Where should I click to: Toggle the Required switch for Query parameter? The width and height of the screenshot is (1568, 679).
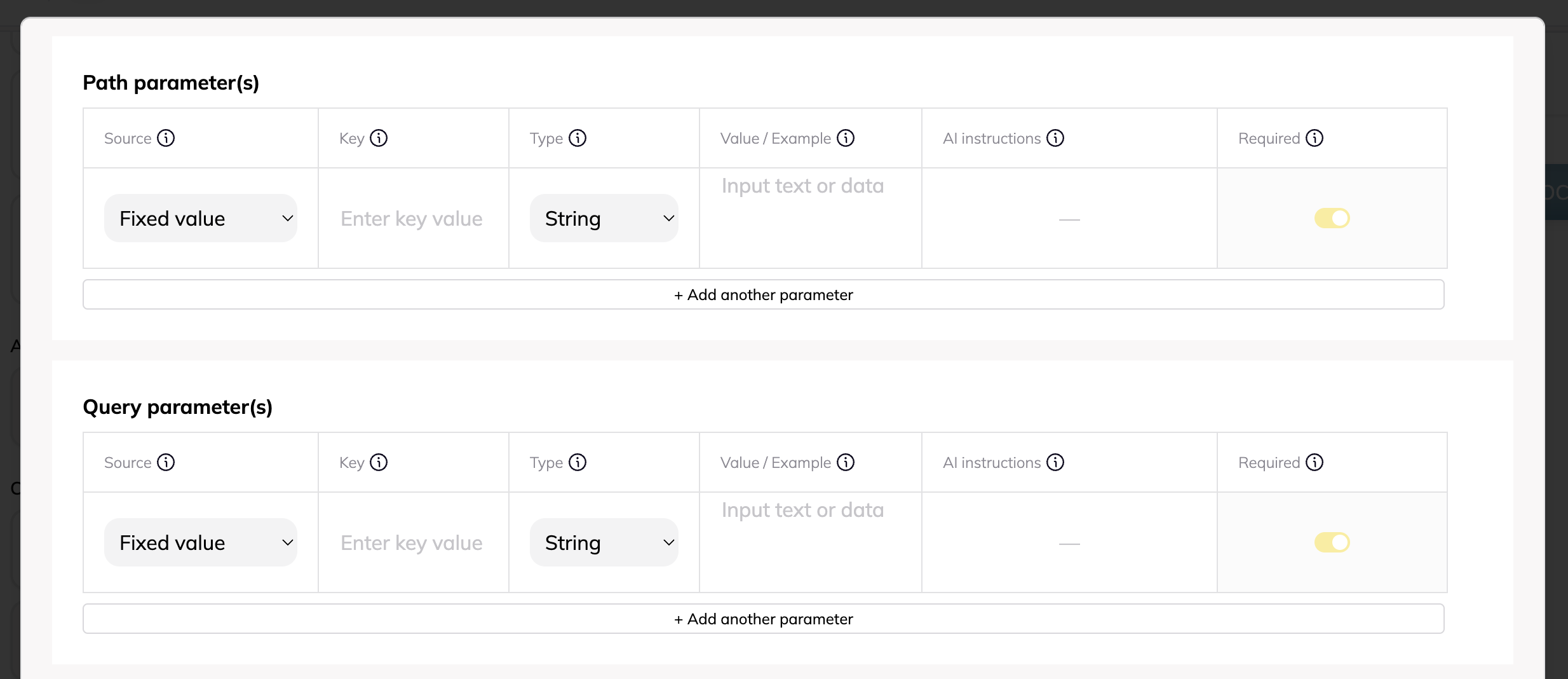(1332, 542)
